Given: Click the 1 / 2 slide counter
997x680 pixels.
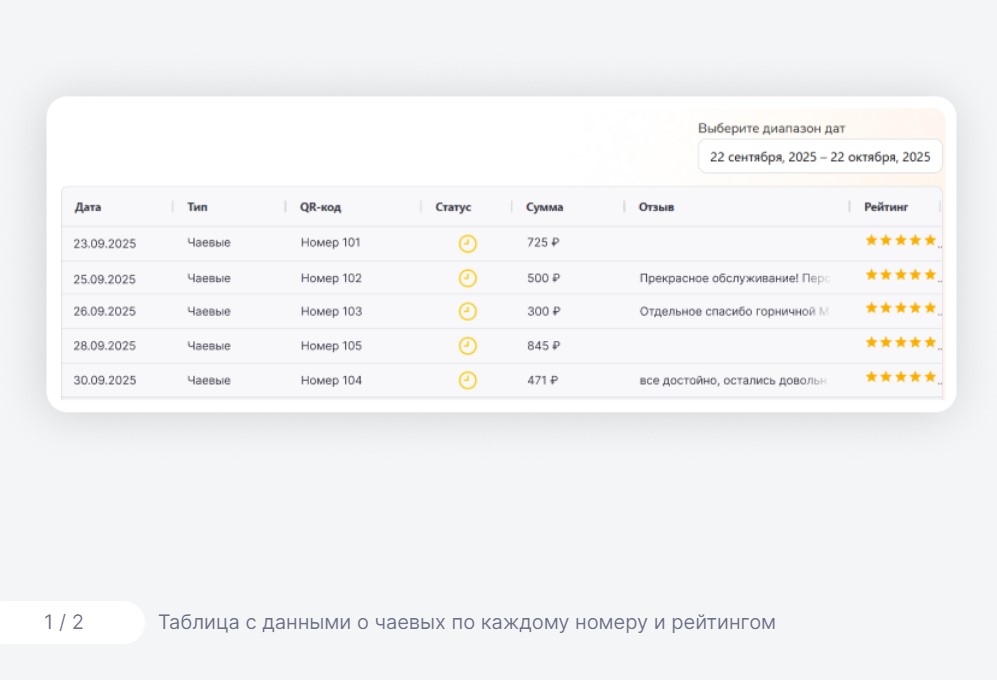Looking at the screenshot, I should coord(64,622).
